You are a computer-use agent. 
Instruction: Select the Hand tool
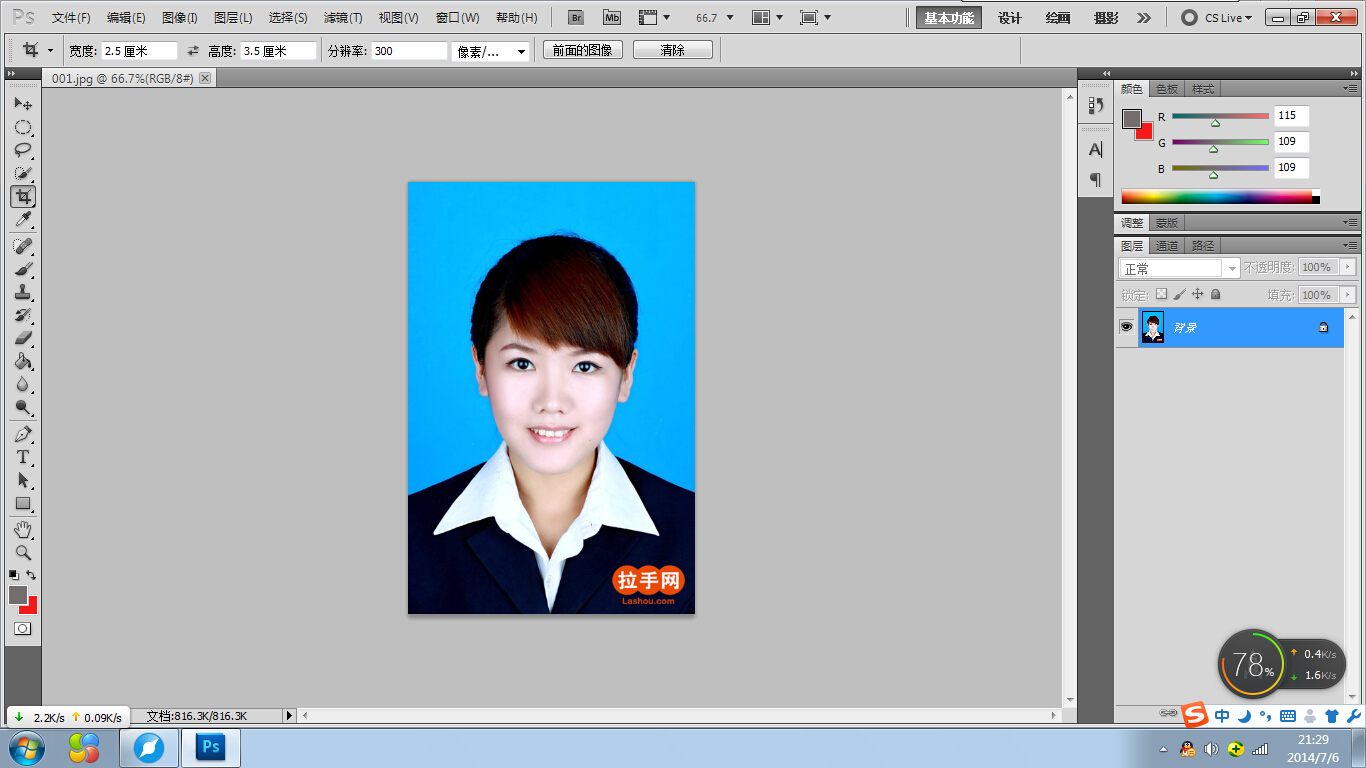click(23, 529)
